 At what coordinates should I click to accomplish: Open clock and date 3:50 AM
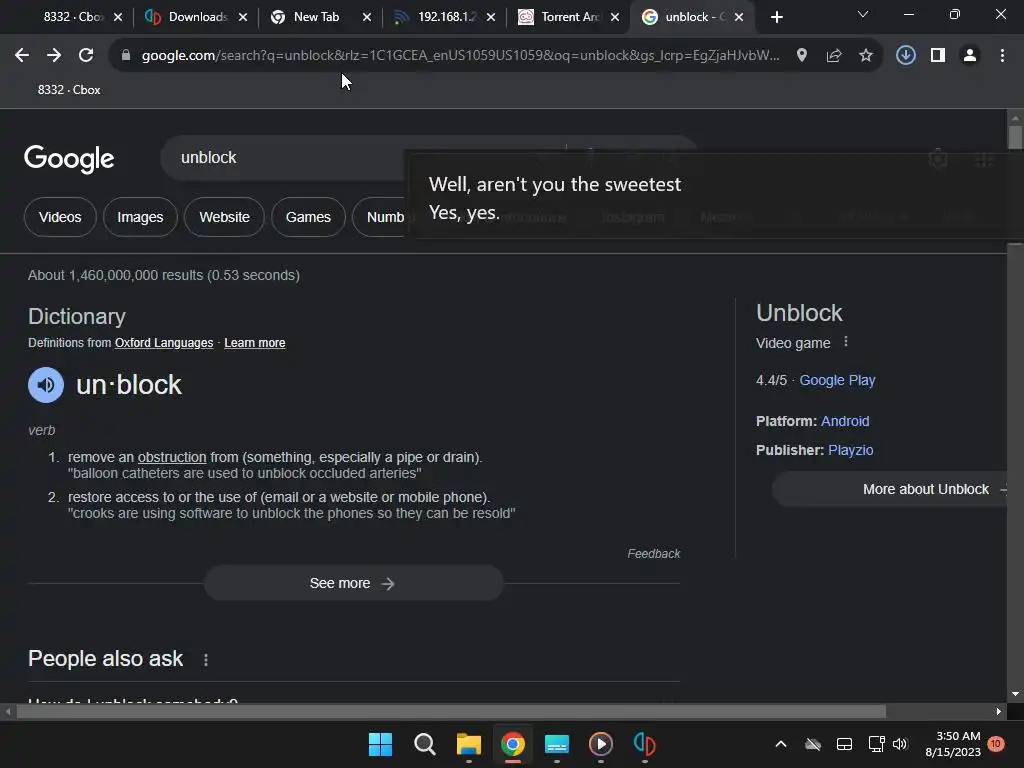click(953, 744)
